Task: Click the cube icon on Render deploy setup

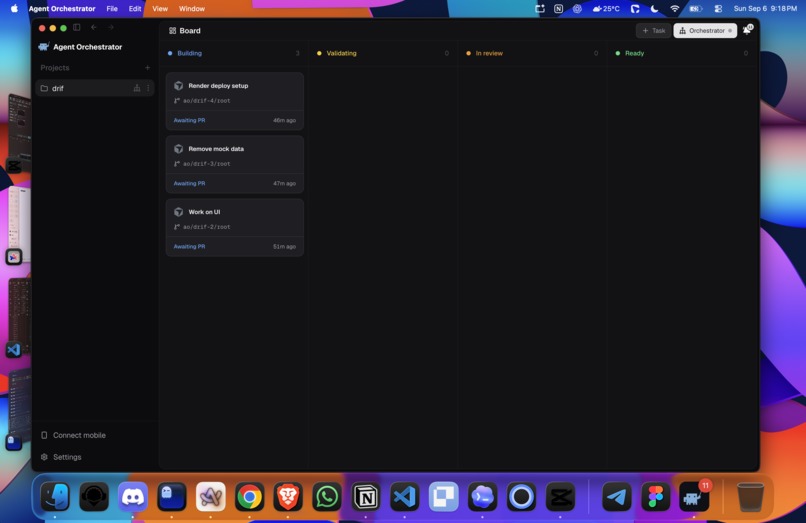Action: click(178, 86)
